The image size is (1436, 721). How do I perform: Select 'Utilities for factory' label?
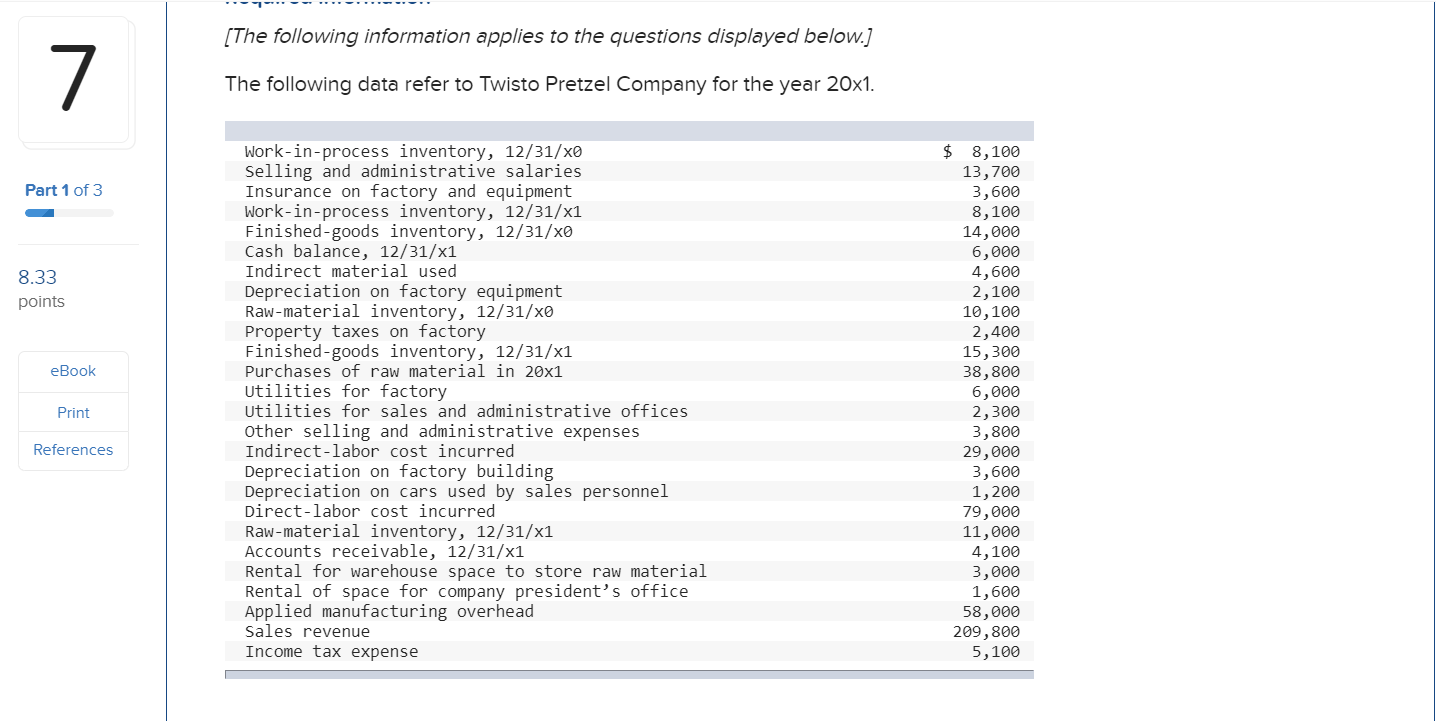[x=346, y=391]
